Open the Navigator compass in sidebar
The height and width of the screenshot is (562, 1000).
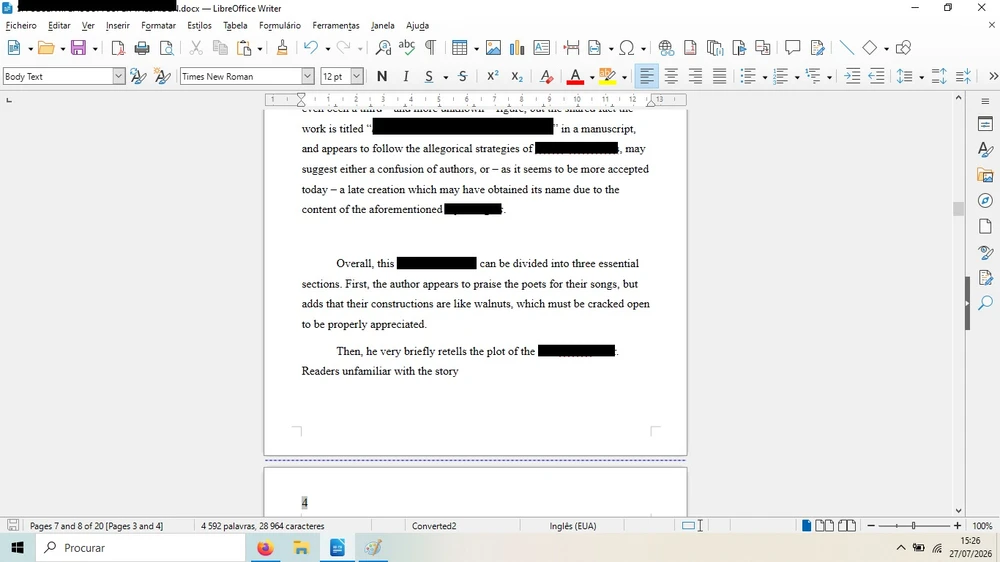tap(985, 201)
